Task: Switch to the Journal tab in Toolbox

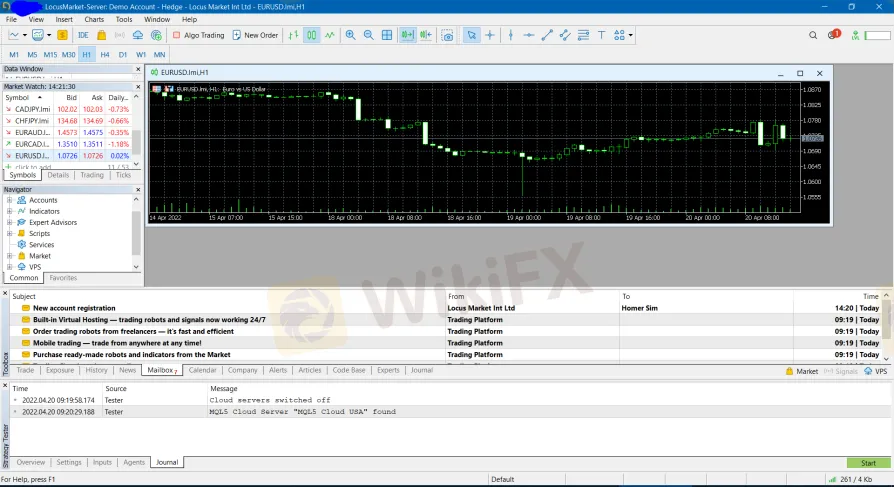Action: 421,370
